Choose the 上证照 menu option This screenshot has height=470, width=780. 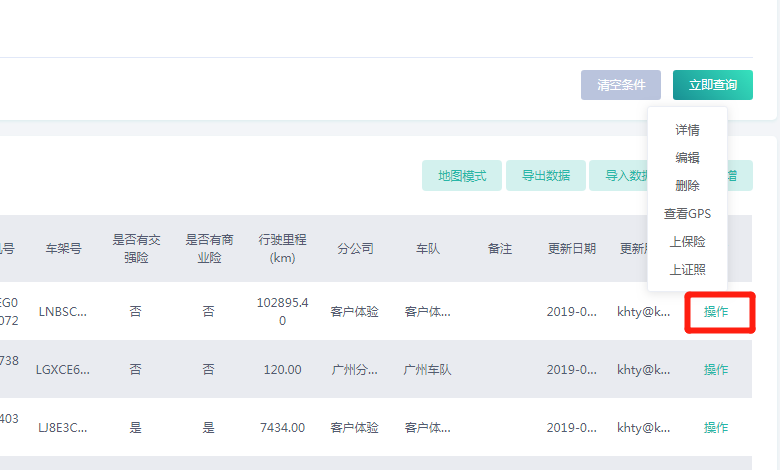pos(687,270)
